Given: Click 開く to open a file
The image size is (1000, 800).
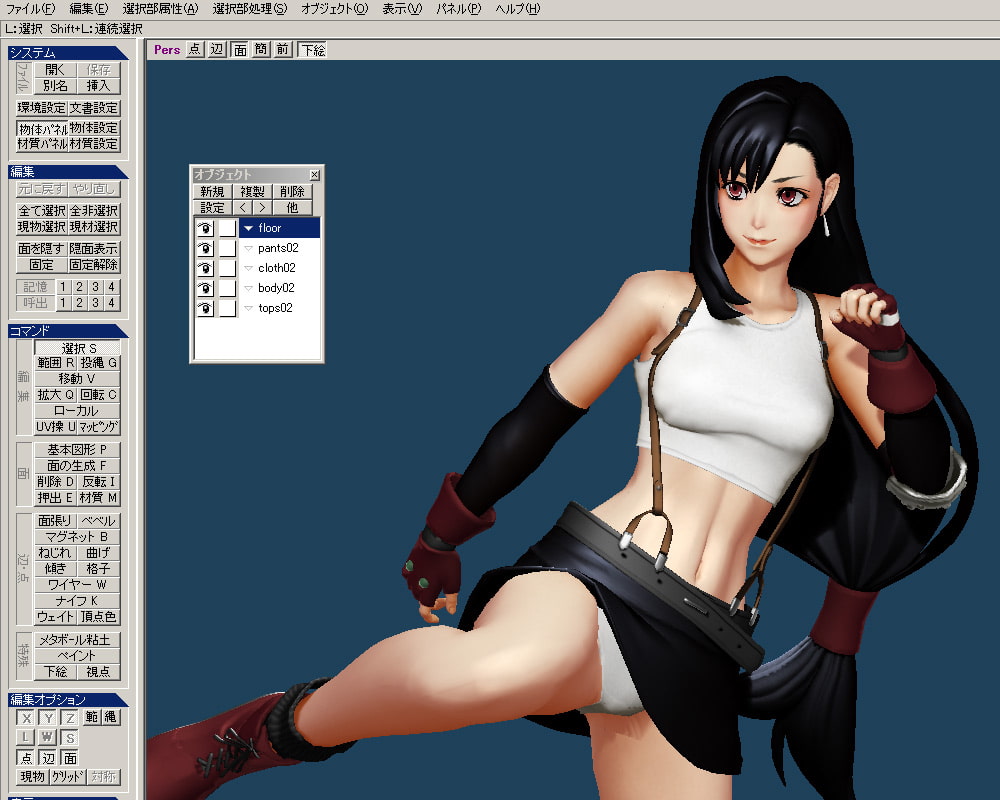Looking at the screenshot, I should click(55, 70).
